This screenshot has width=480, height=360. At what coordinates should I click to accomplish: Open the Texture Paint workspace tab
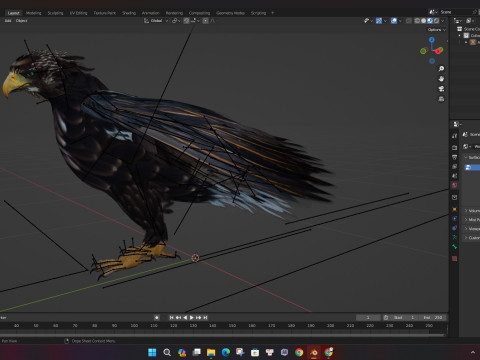(105, 13)
